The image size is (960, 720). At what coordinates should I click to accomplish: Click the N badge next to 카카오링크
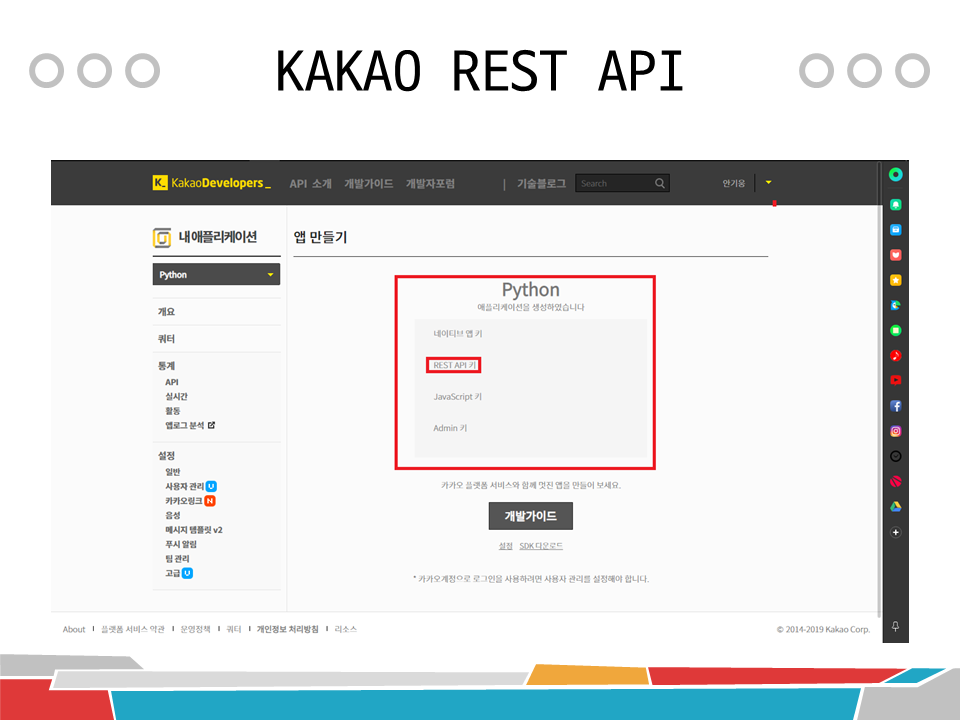[210, 501]
